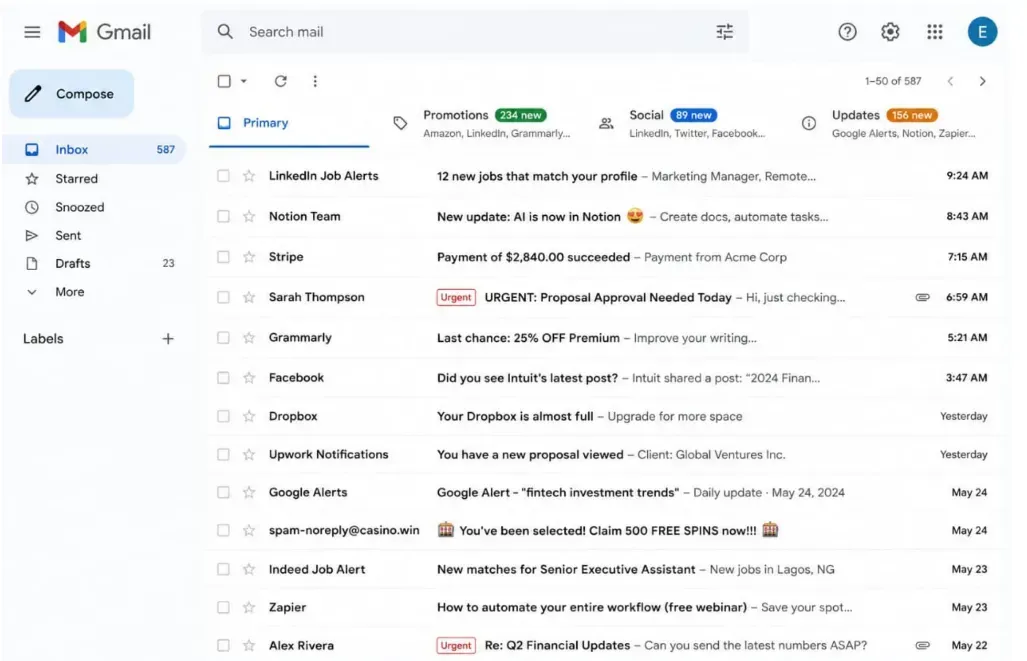Star the Facebook email
The image size is (1027, 661).
(x=249, y=377)
